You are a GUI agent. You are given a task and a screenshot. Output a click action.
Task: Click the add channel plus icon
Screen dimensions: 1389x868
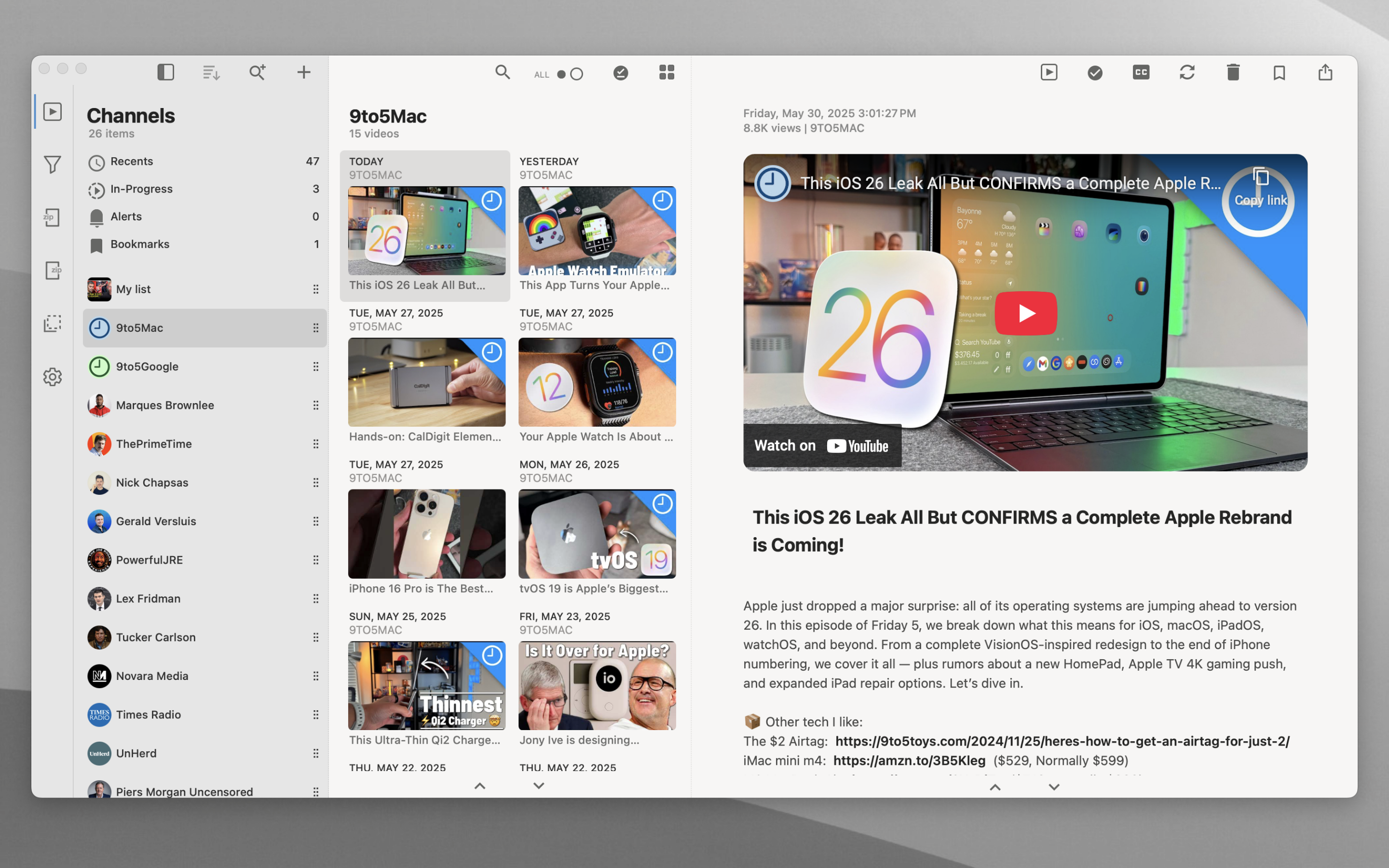pos(304,72)
